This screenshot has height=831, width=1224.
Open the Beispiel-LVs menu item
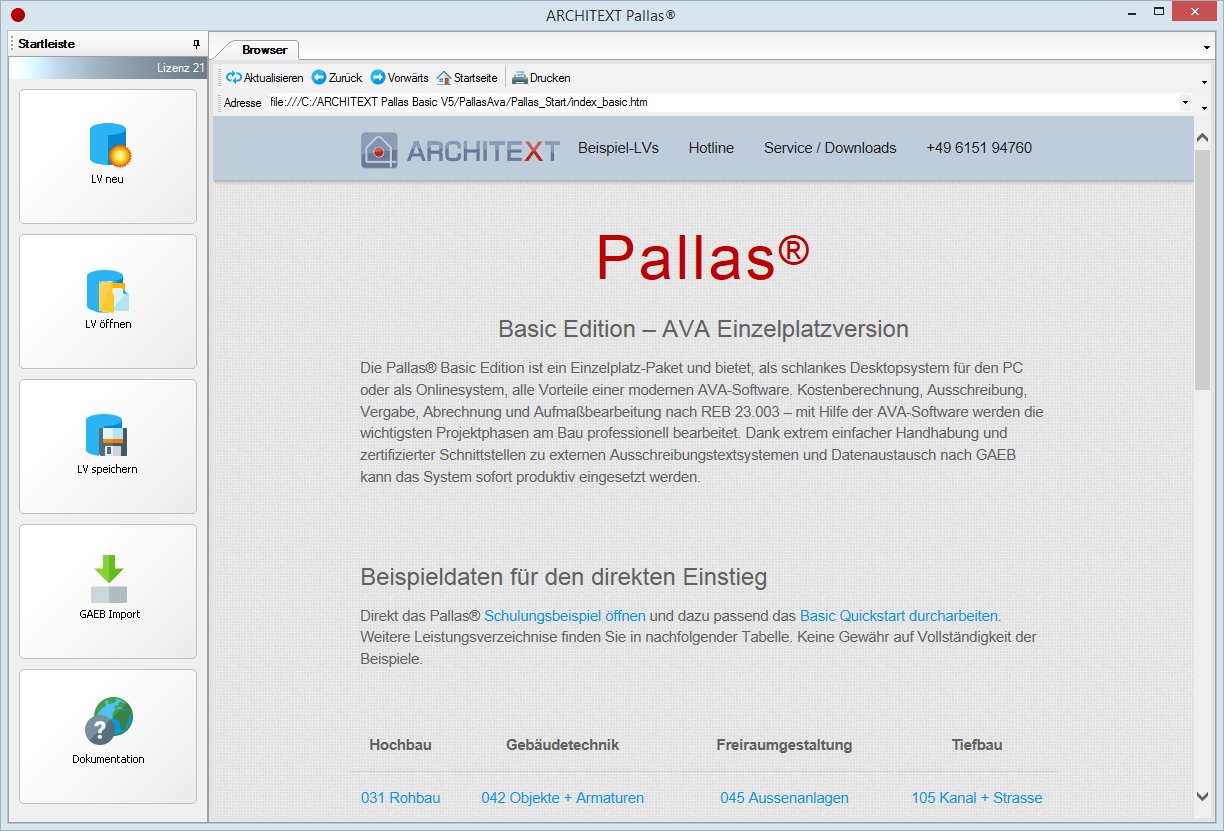618,148
